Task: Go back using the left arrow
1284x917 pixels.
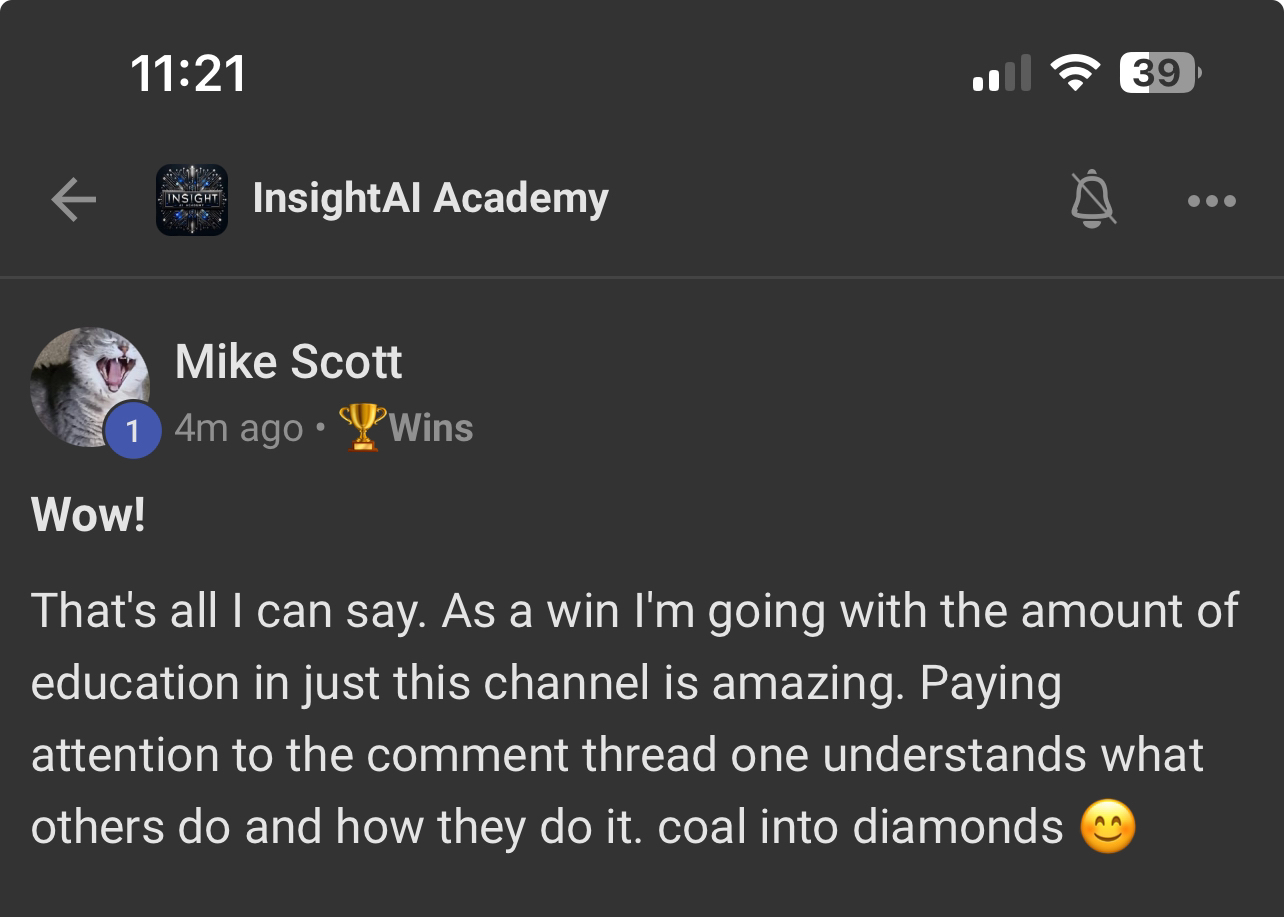Action: pos(74,200)
